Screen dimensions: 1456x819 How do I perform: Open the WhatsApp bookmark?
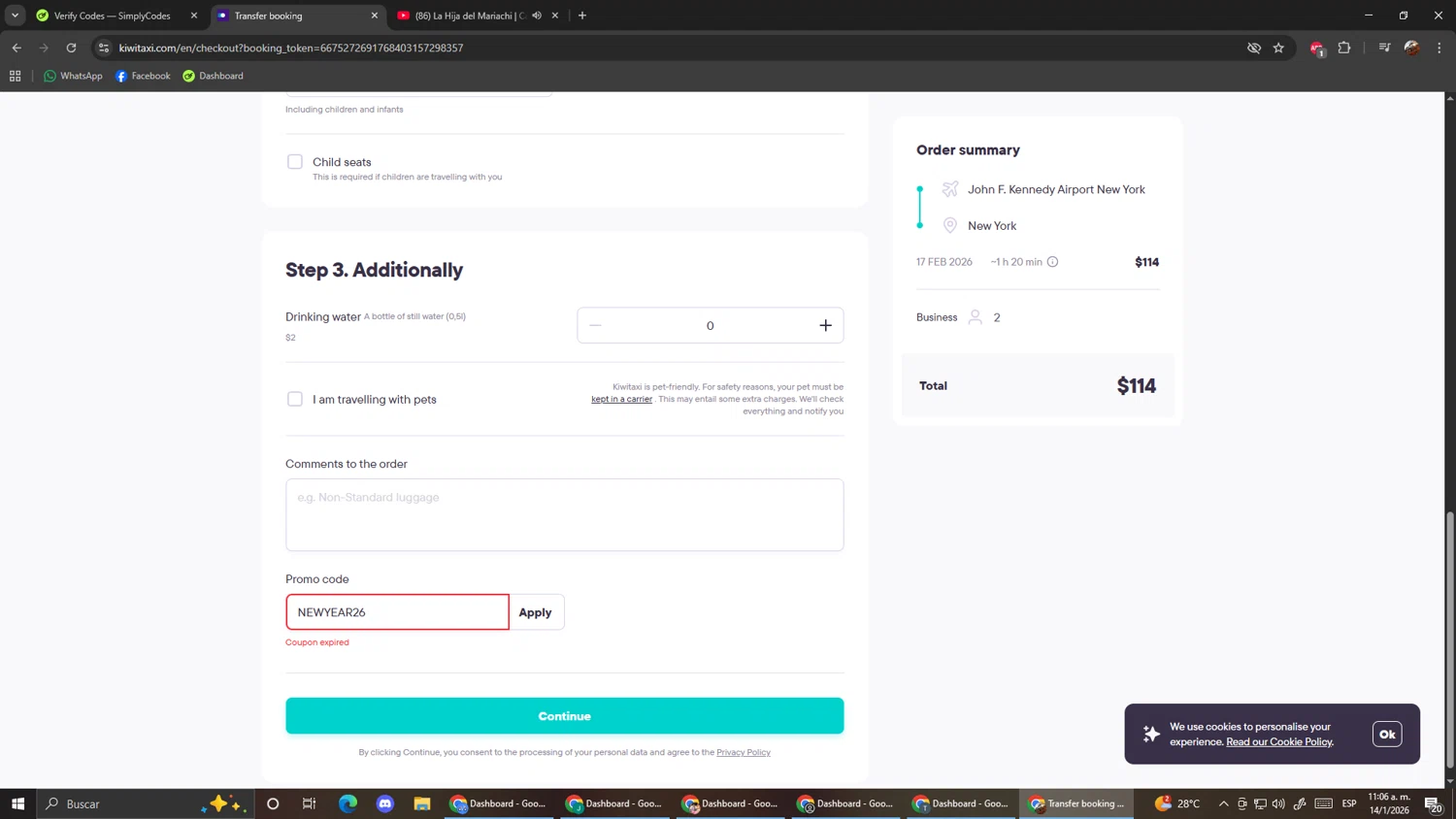pyautogui.click(x=73, y=76)
